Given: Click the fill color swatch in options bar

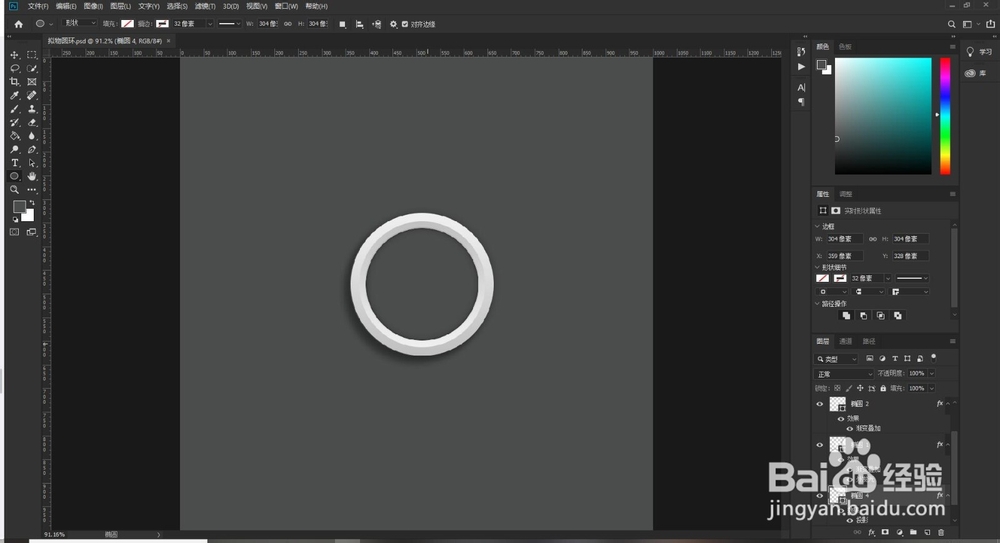Looking at the screenshot, I should 128,24.
